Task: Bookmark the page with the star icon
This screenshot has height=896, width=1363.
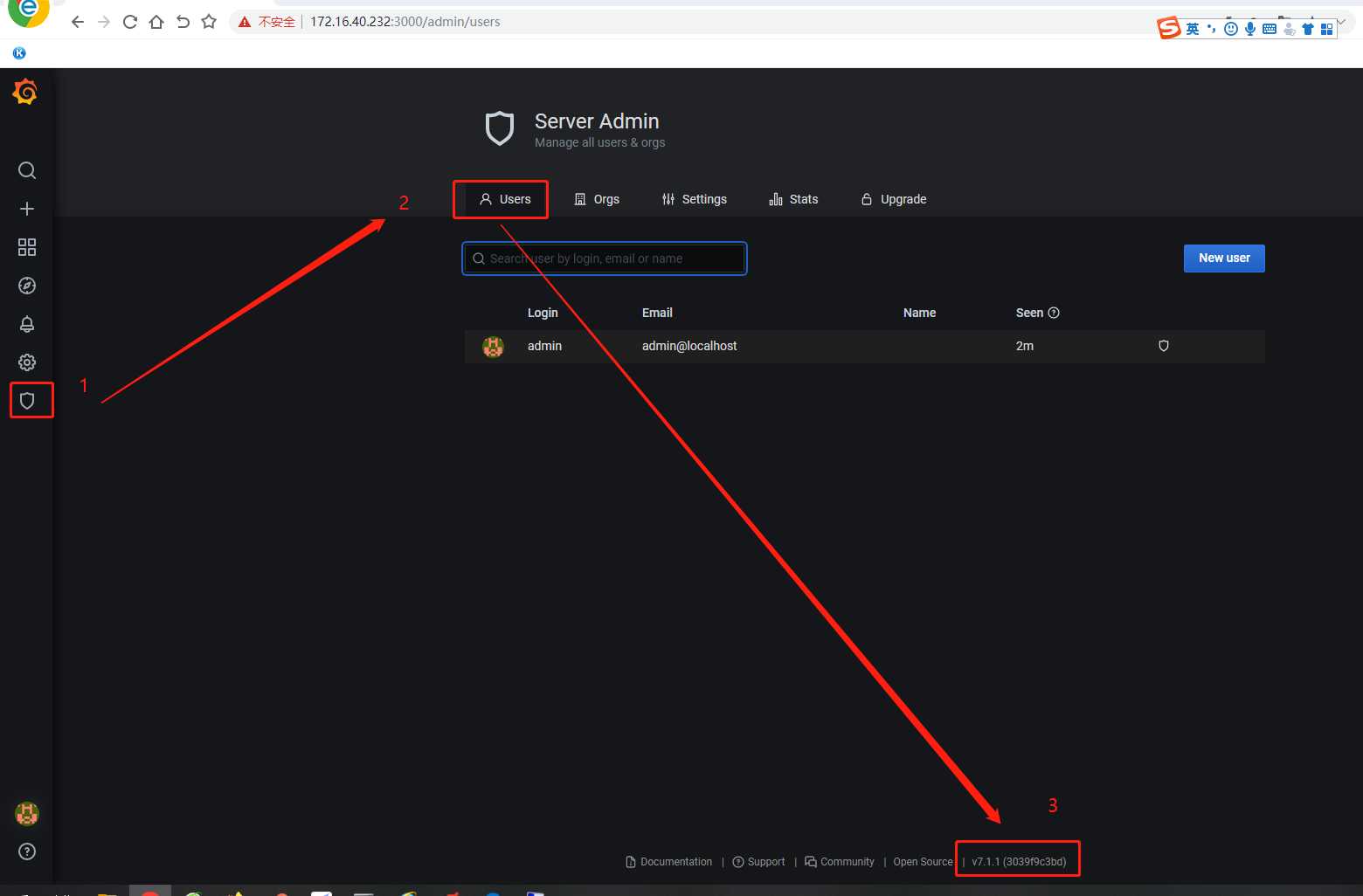Action: pos(209,22)
